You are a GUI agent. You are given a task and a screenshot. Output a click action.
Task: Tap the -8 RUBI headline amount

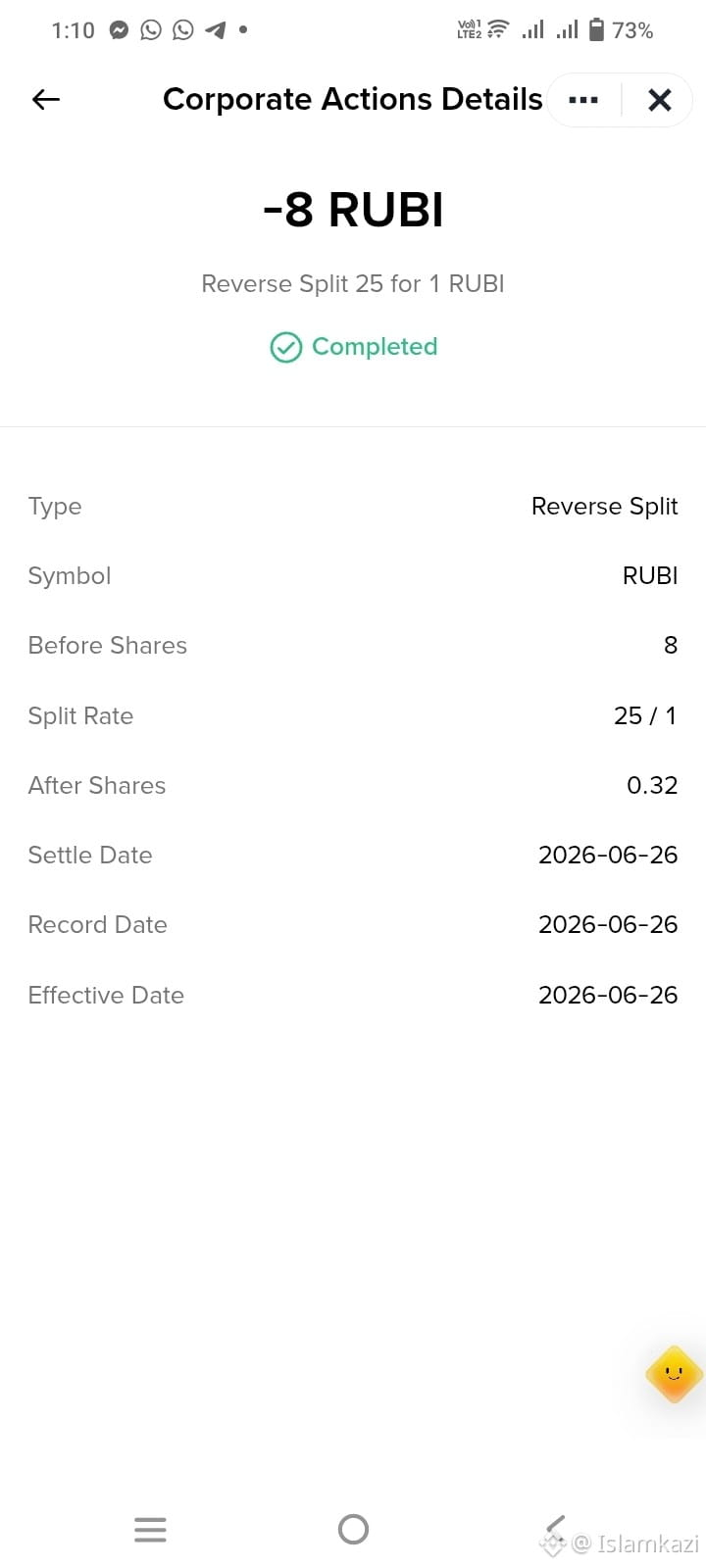pos(353,210)
